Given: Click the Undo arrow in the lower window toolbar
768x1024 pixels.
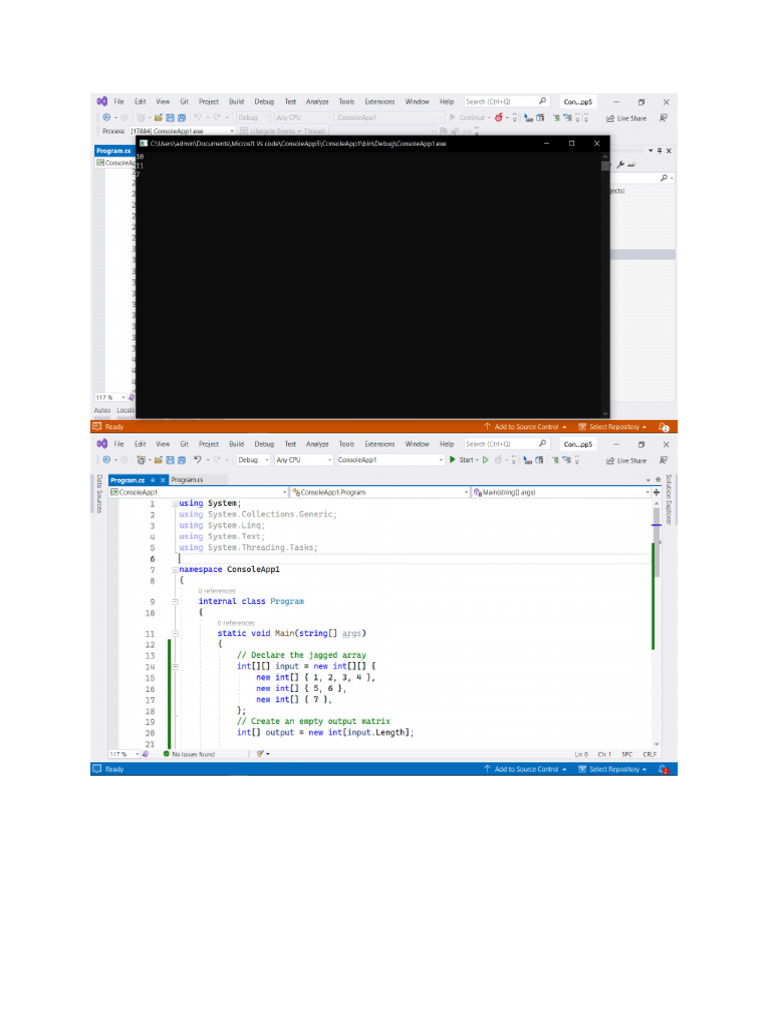Looking at the screenshot, I should [x=198, y=460].
